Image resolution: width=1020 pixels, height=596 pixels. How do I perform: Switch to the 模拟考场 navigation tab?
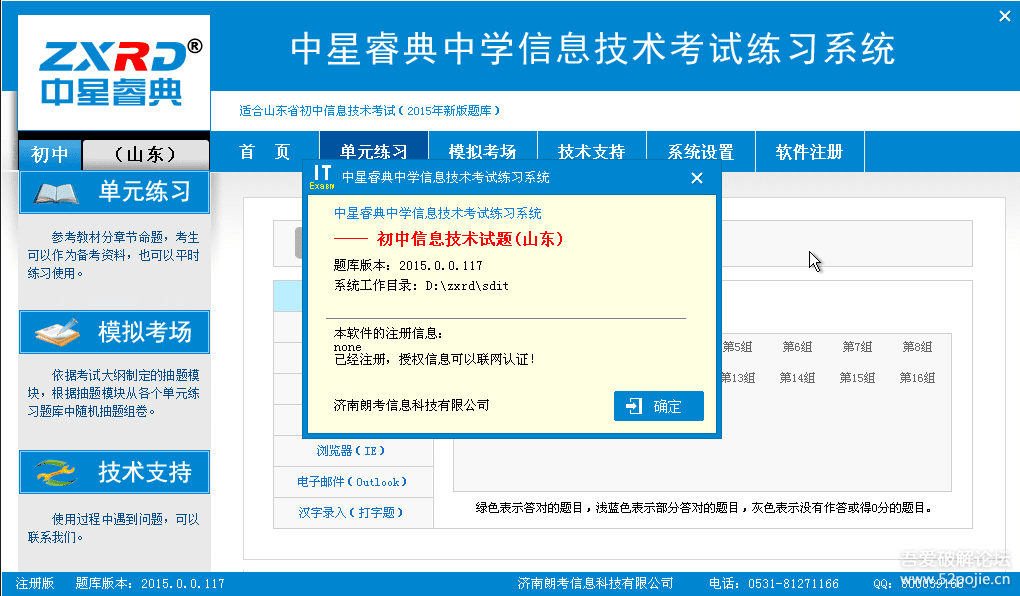point(483,152)
